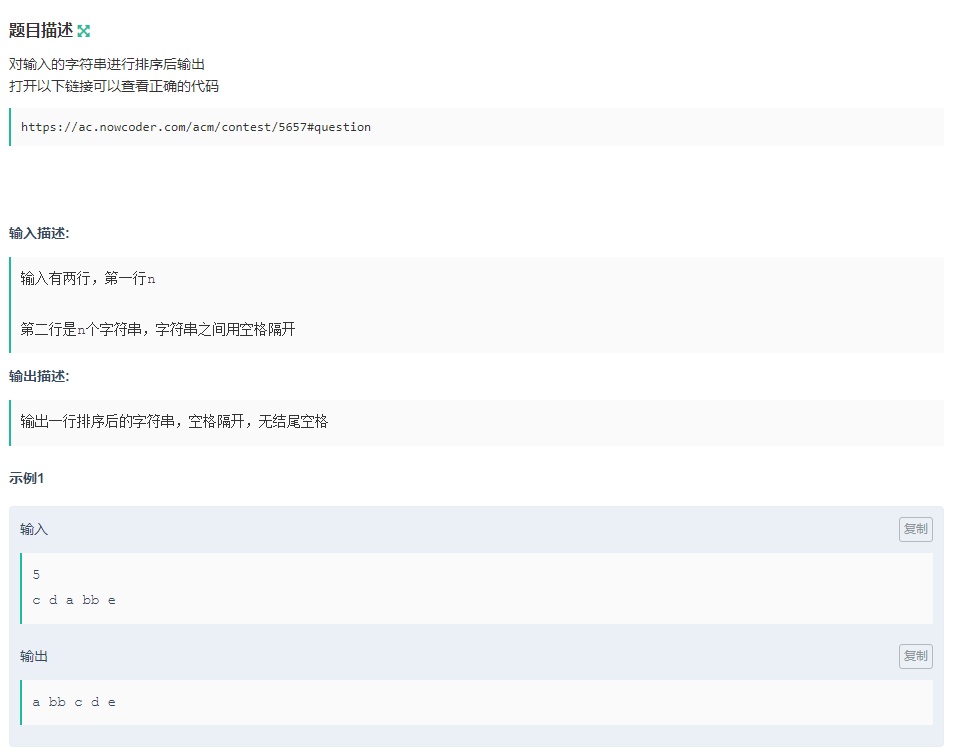
Task: Click the text 输出一行排序后的字符串
Action: (x=174, y=421)
